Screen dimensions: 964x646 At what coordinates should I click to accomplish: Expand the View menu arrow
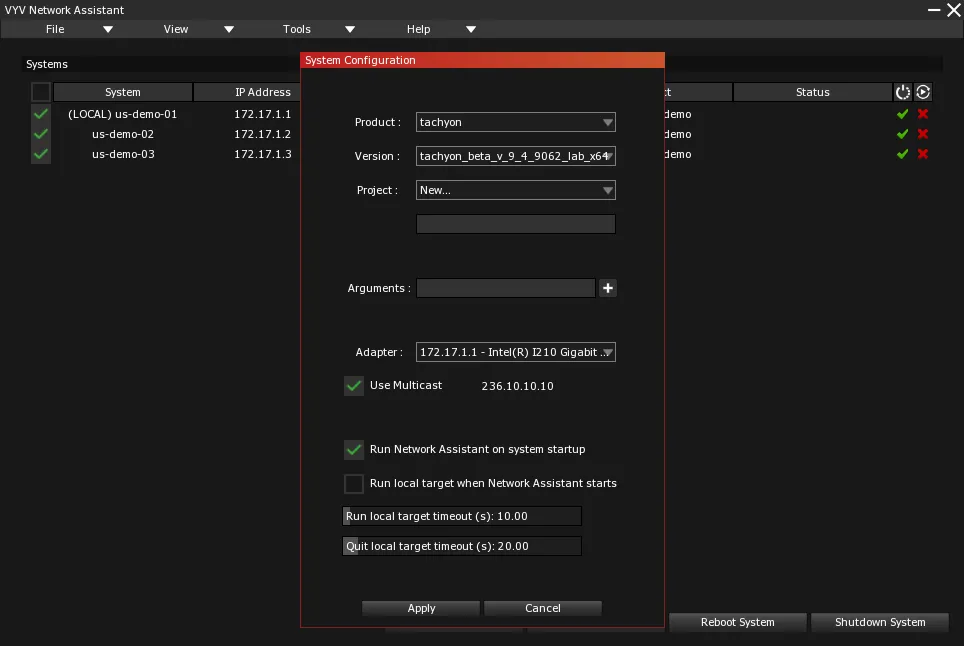[229, 30]
